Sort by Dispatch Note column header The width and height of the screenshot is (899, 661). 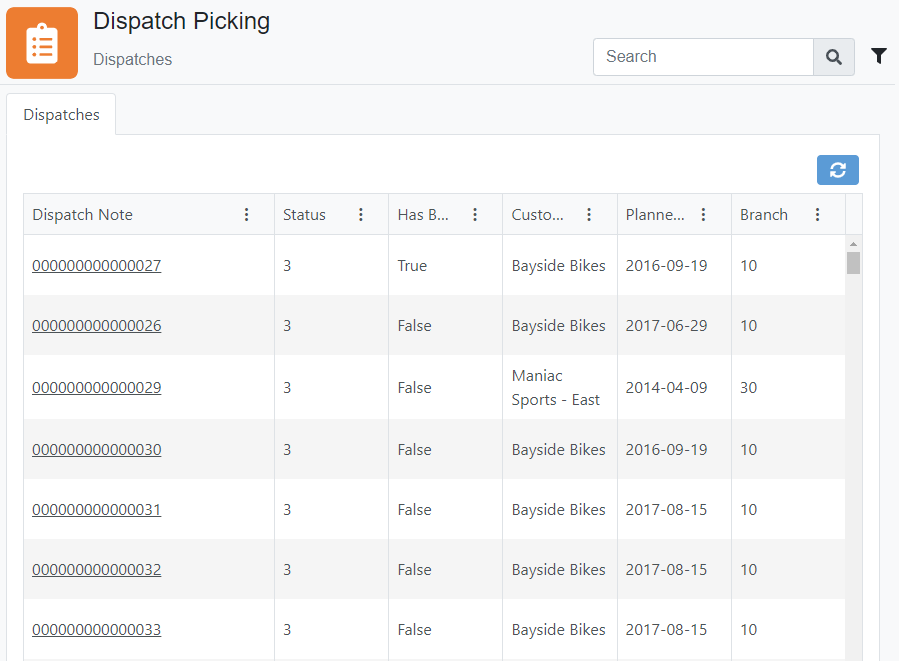point(83,215)
